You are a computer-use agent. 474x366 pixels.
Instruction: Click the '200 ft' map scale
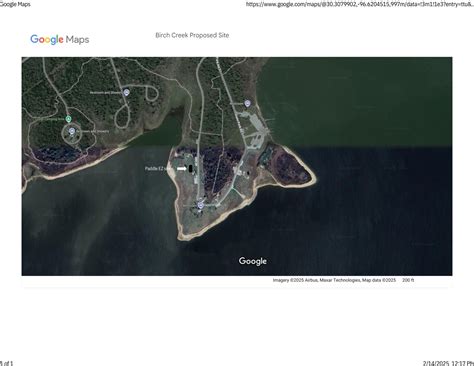[x=408, y=280]
